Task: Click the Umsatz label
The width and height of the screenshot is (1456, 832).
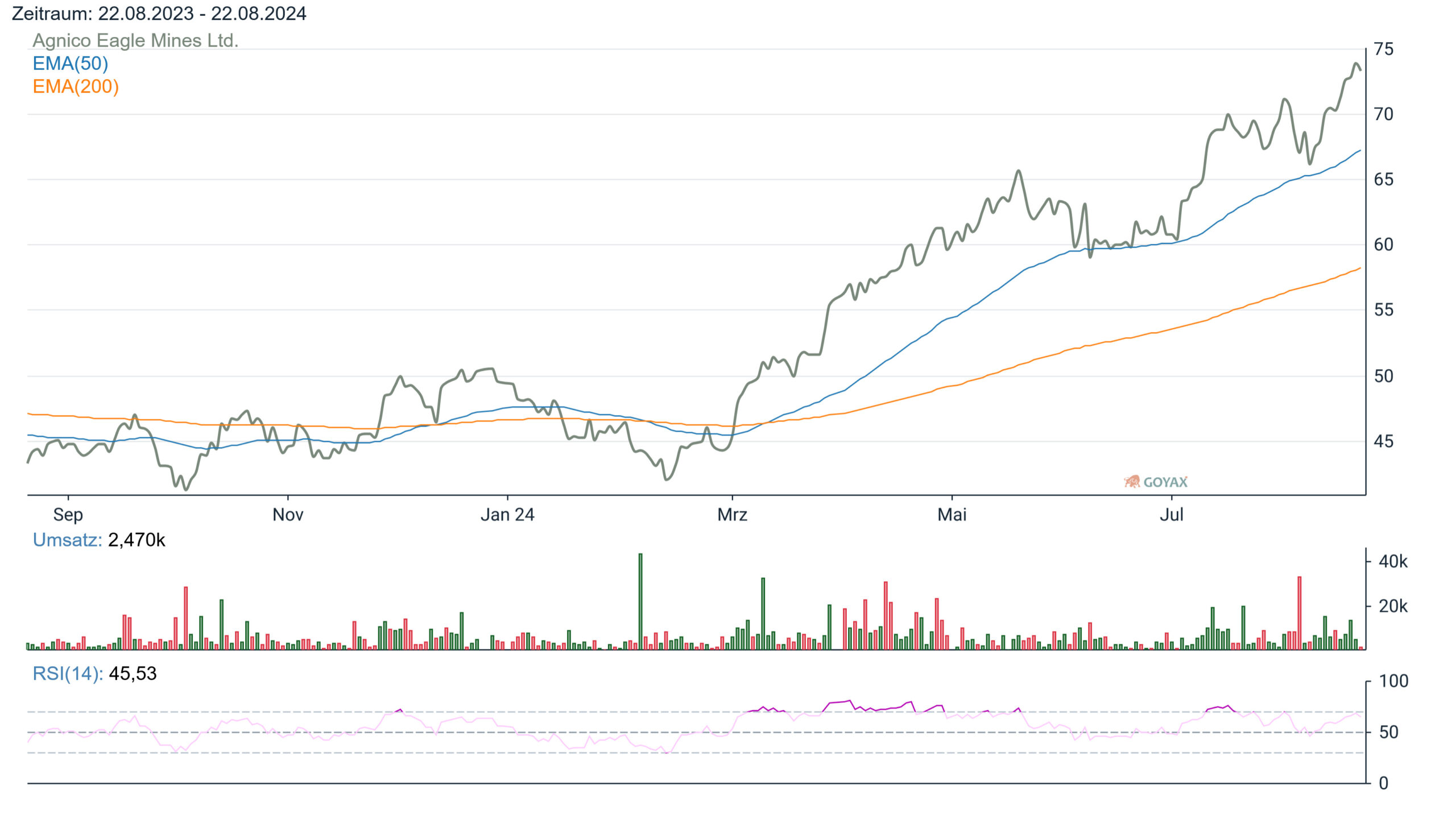Action: pyautogui.click(x=68, y=540)
